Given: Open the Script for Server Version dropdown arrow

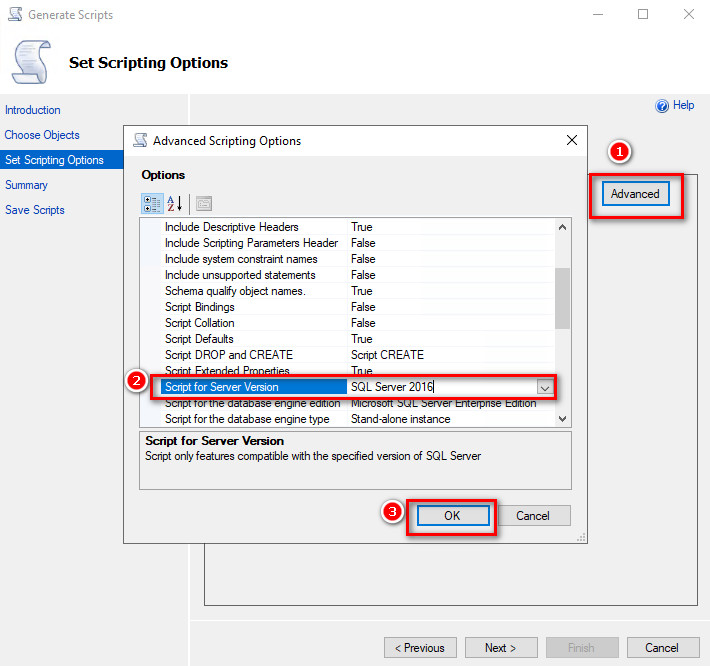Looking at the screenshot, I should pyautogui.click(x=545, y=388).
